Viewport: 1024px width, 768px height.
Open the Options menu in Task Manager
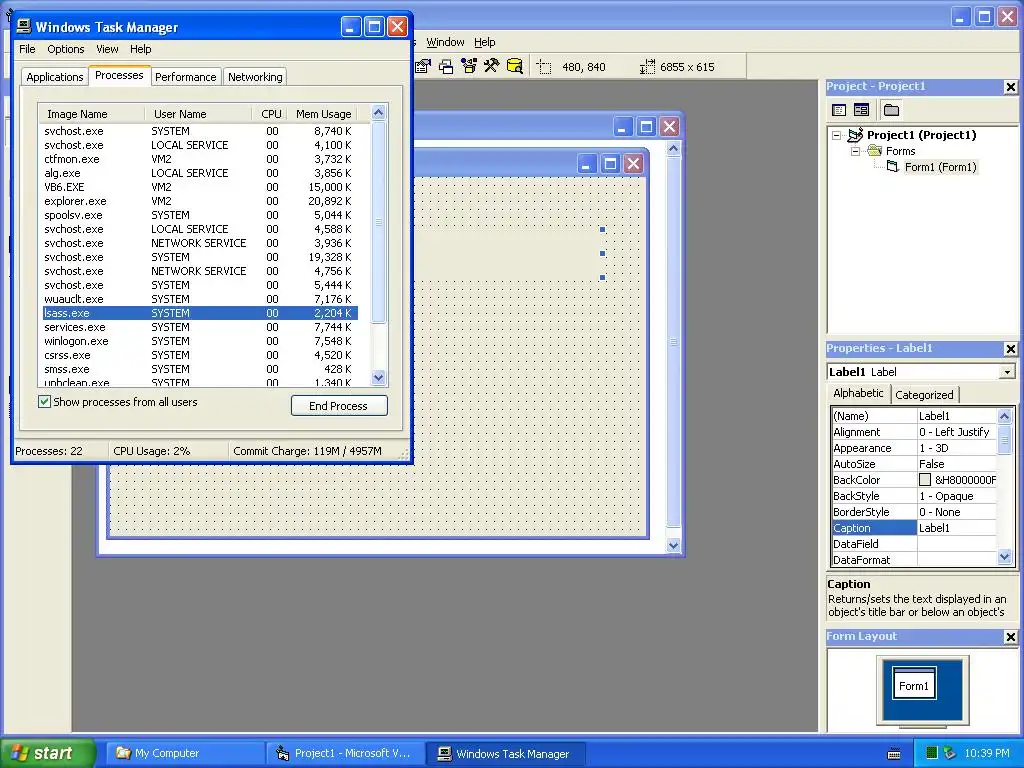(65, 49)
